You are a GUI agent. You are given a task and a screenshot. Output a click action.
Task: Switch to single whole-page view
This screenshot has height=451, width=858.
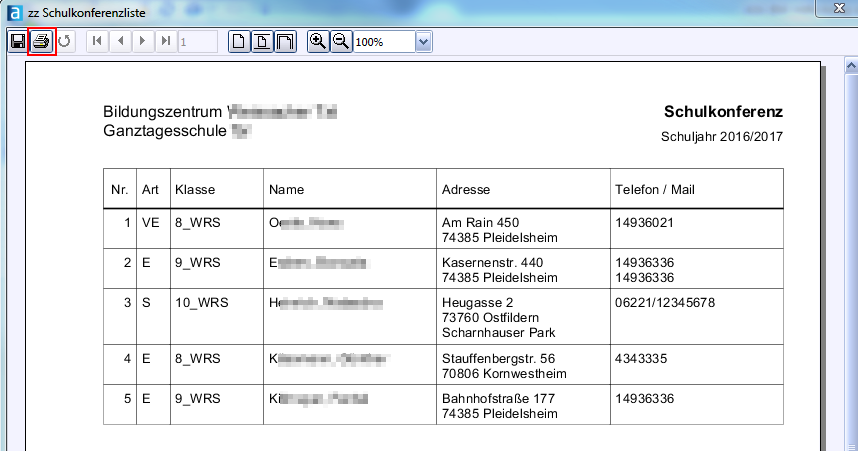point(240,42)
